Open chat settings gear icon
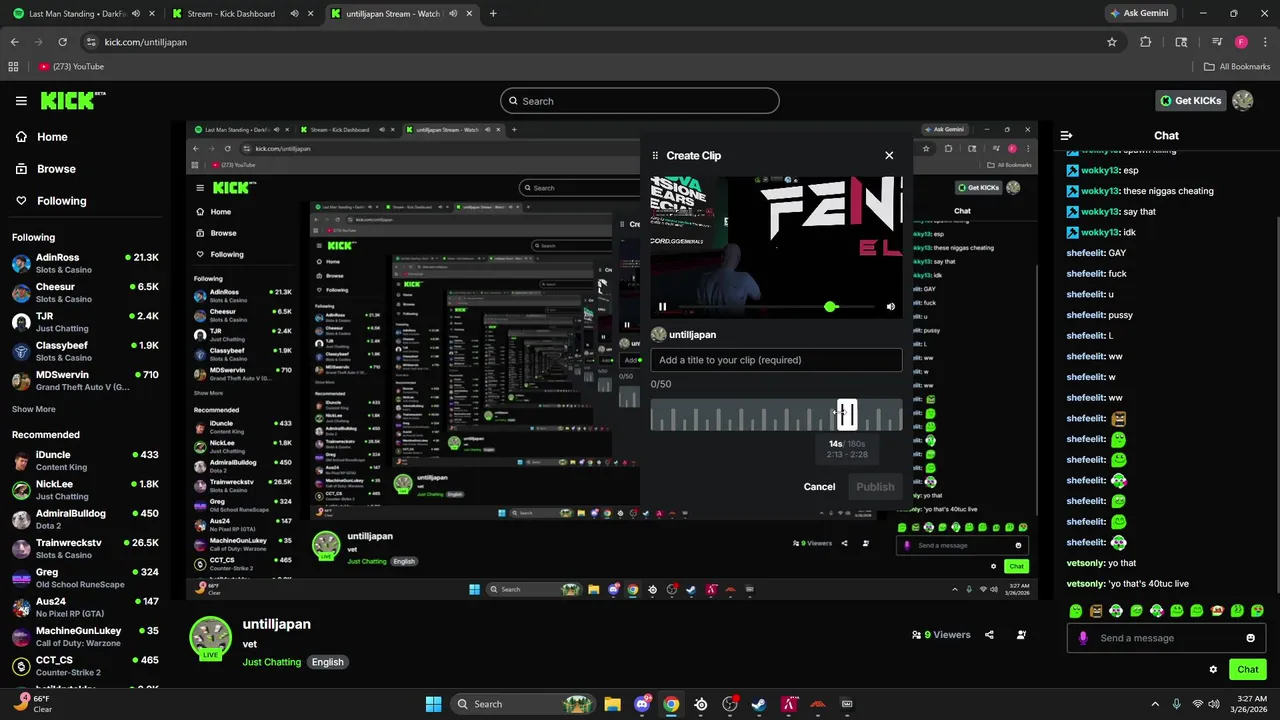The image size is (1280, 720). pos(1213,670)
